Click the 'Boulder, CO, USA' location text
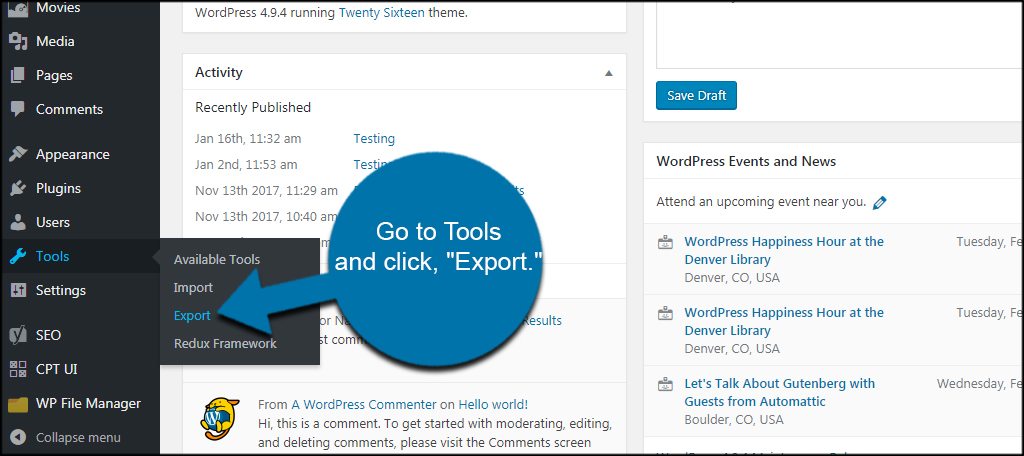The image size is (1024, 456). [x=732, y=419]
